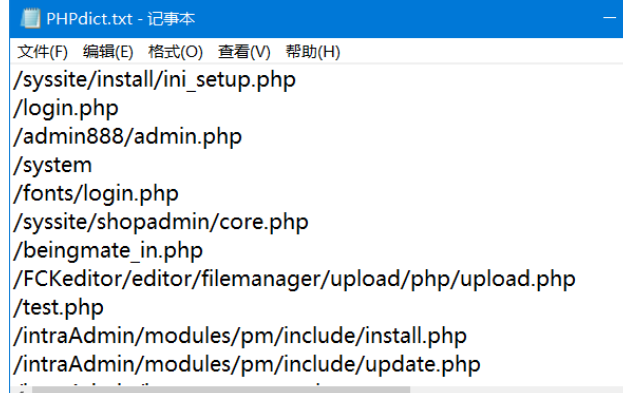The image size is (623, 393).
Task: Click the intraAdmin install.php line
Action: [240, 336]
